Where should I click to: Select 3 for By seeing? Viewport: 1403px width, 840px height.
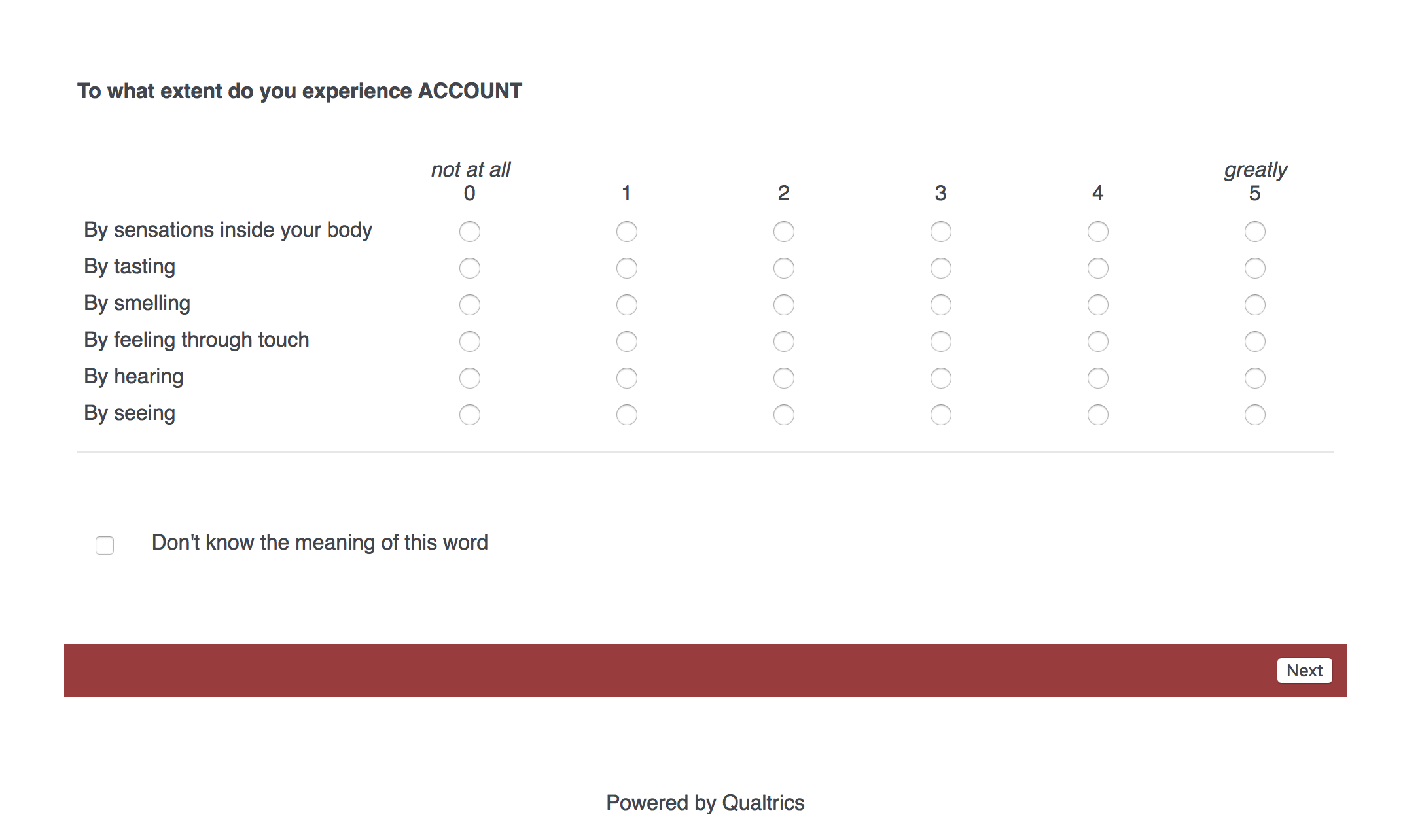pyautogui.click(x=940, y=415)
